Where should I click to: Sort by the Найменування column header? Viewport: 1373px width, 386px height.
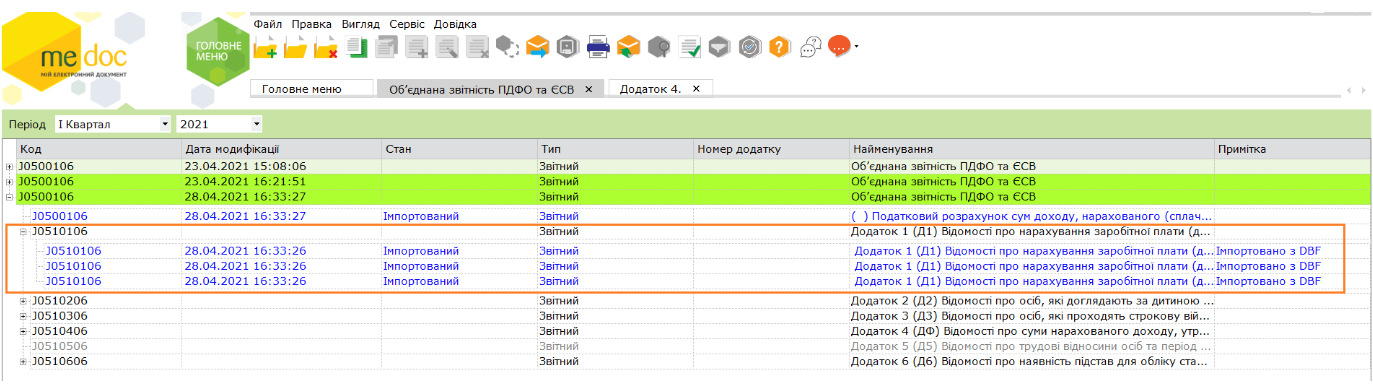tap(1031, 149)
